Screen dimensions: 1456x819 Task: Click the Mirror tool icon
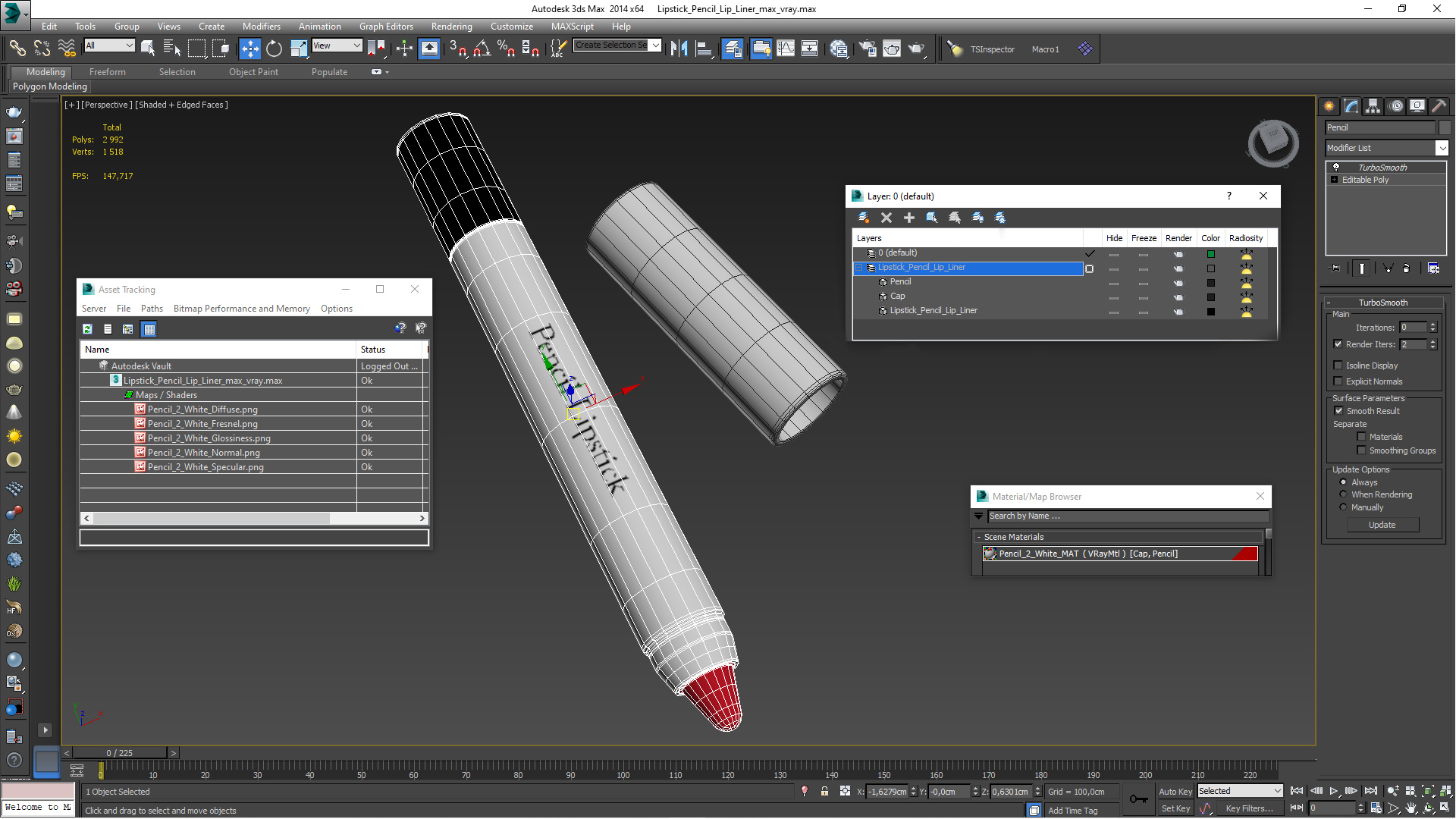[x=679, y=49]
